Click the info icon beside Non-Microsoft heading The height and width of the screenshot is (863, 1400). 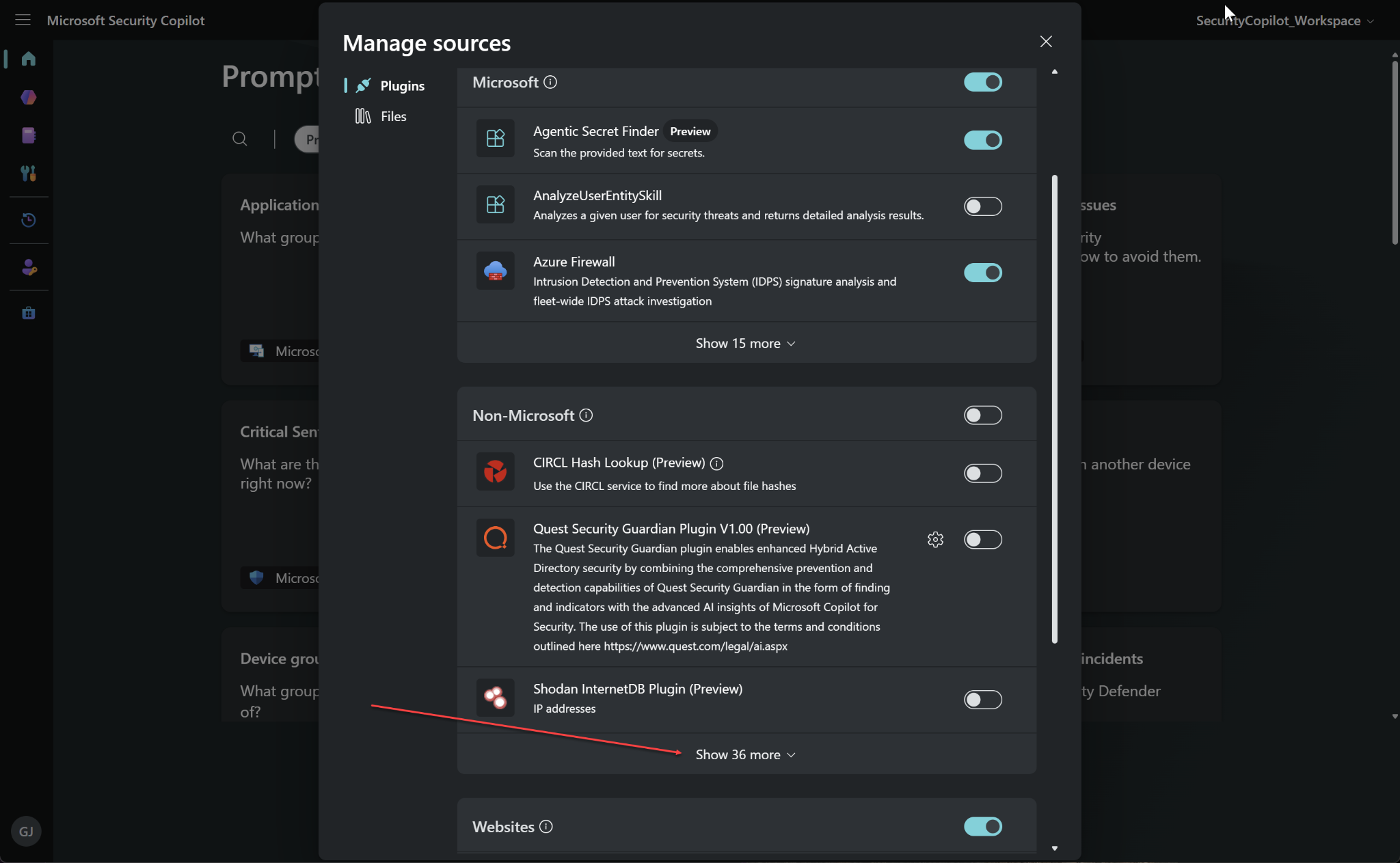click(586, 415)
